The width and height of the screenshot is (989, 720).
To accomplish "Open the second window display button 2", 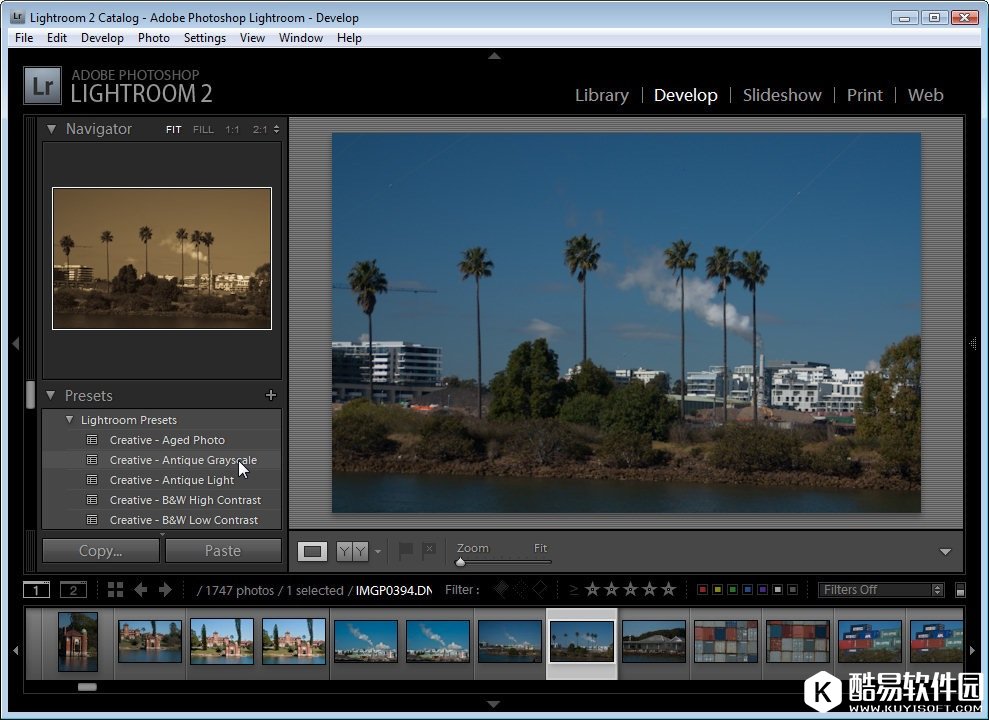I will pyautogui.click(x=73, y=590).
